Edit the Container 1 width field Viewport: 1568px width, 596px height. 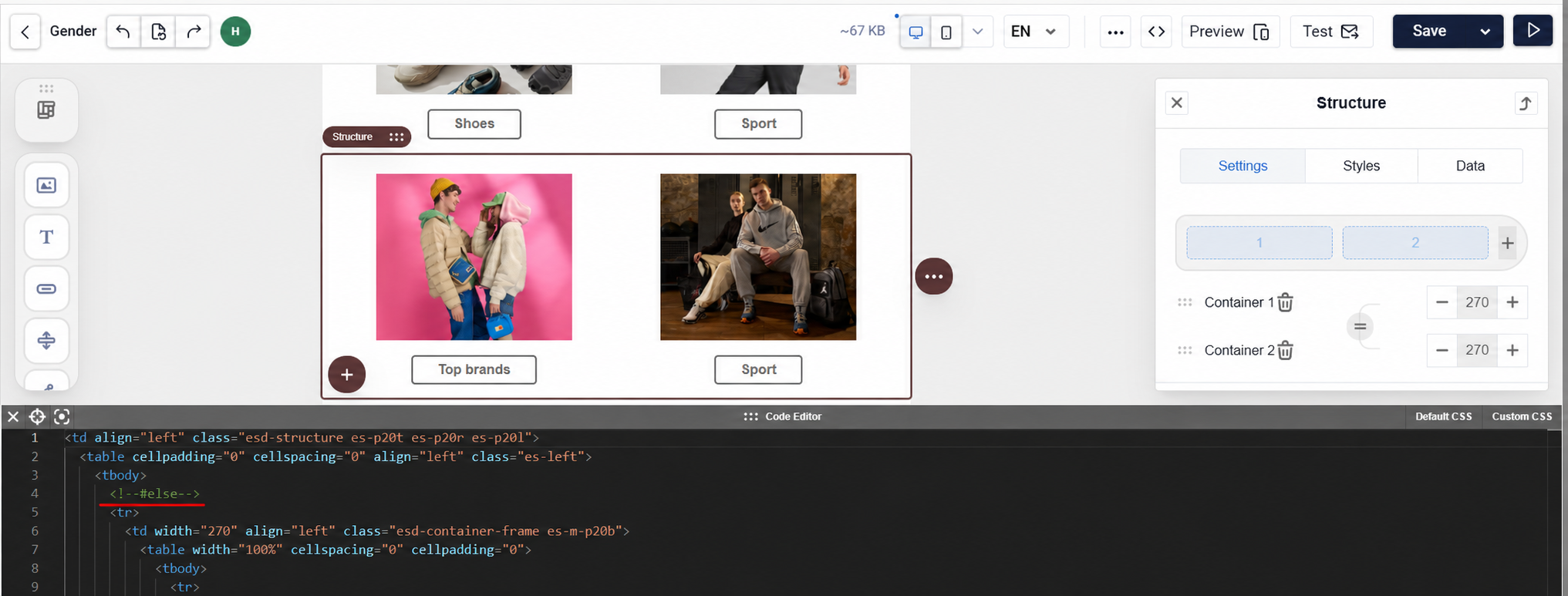tap(1477, 302)
